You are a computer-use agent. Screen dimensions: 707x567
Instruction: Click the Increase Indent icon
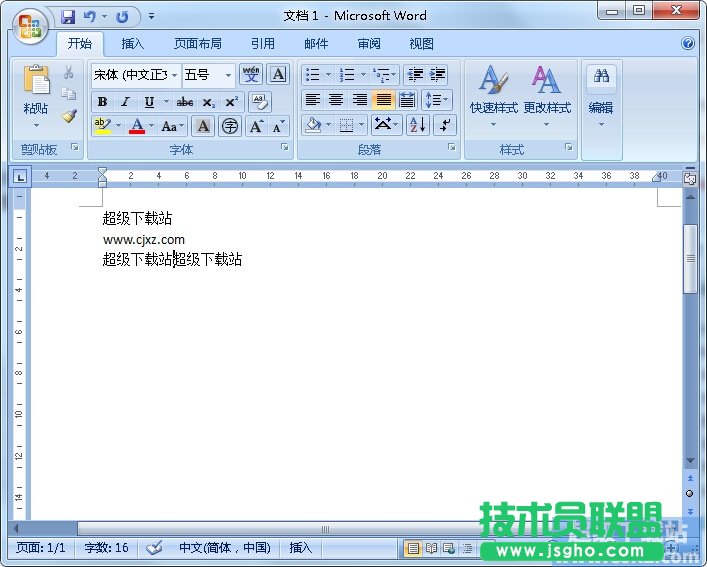pos(438,75)
